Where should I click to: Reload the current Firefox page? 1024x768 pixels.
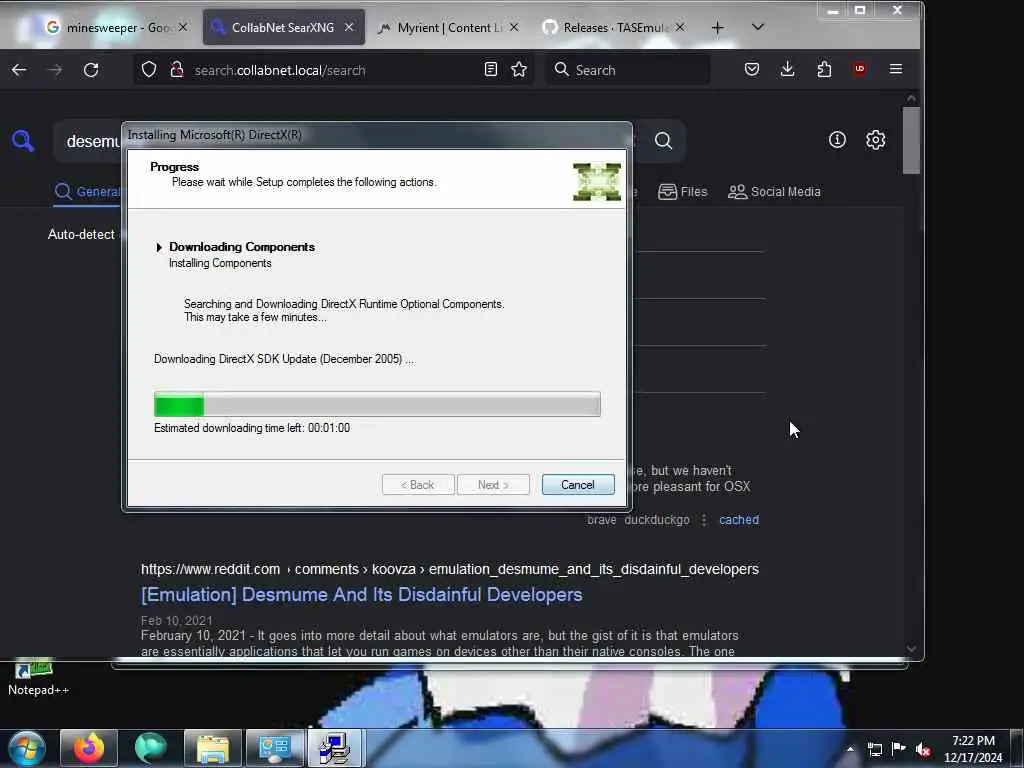(91, 70)
